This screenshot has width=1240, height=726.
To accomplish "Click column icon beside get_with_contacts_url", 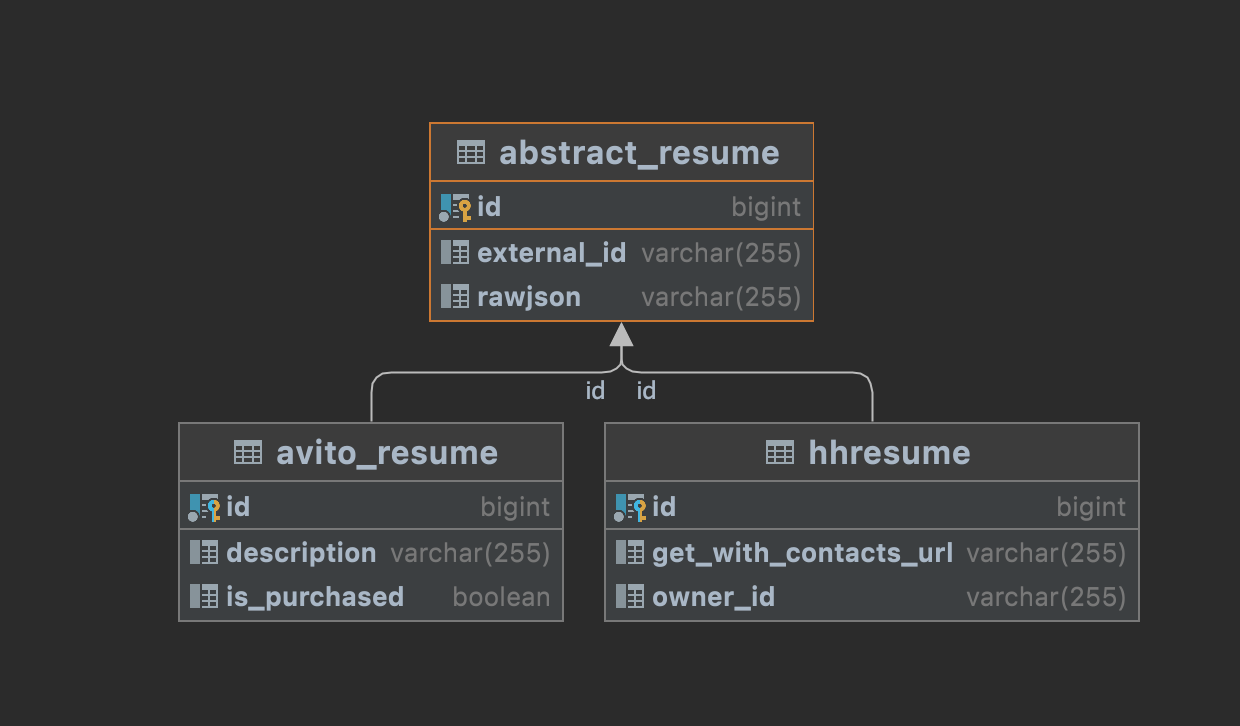I will 630,553.
